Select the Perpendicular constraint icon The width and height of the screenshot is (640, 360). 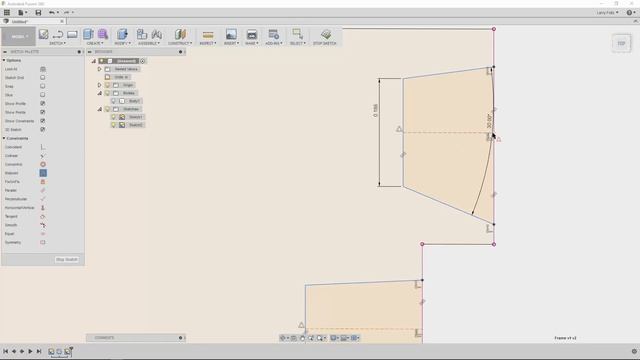[43, 199]
